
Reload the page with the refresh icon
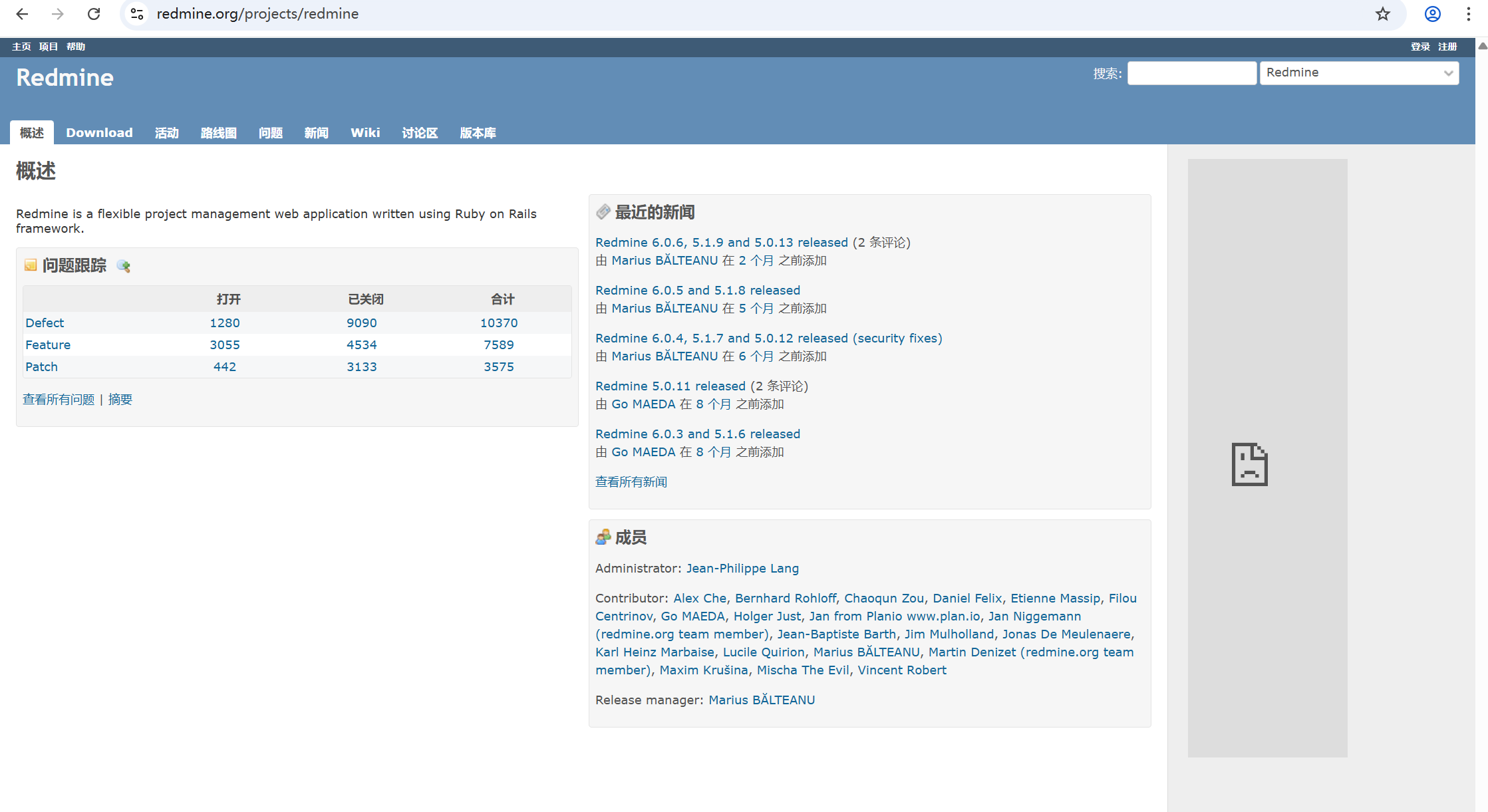coord(94,14)
